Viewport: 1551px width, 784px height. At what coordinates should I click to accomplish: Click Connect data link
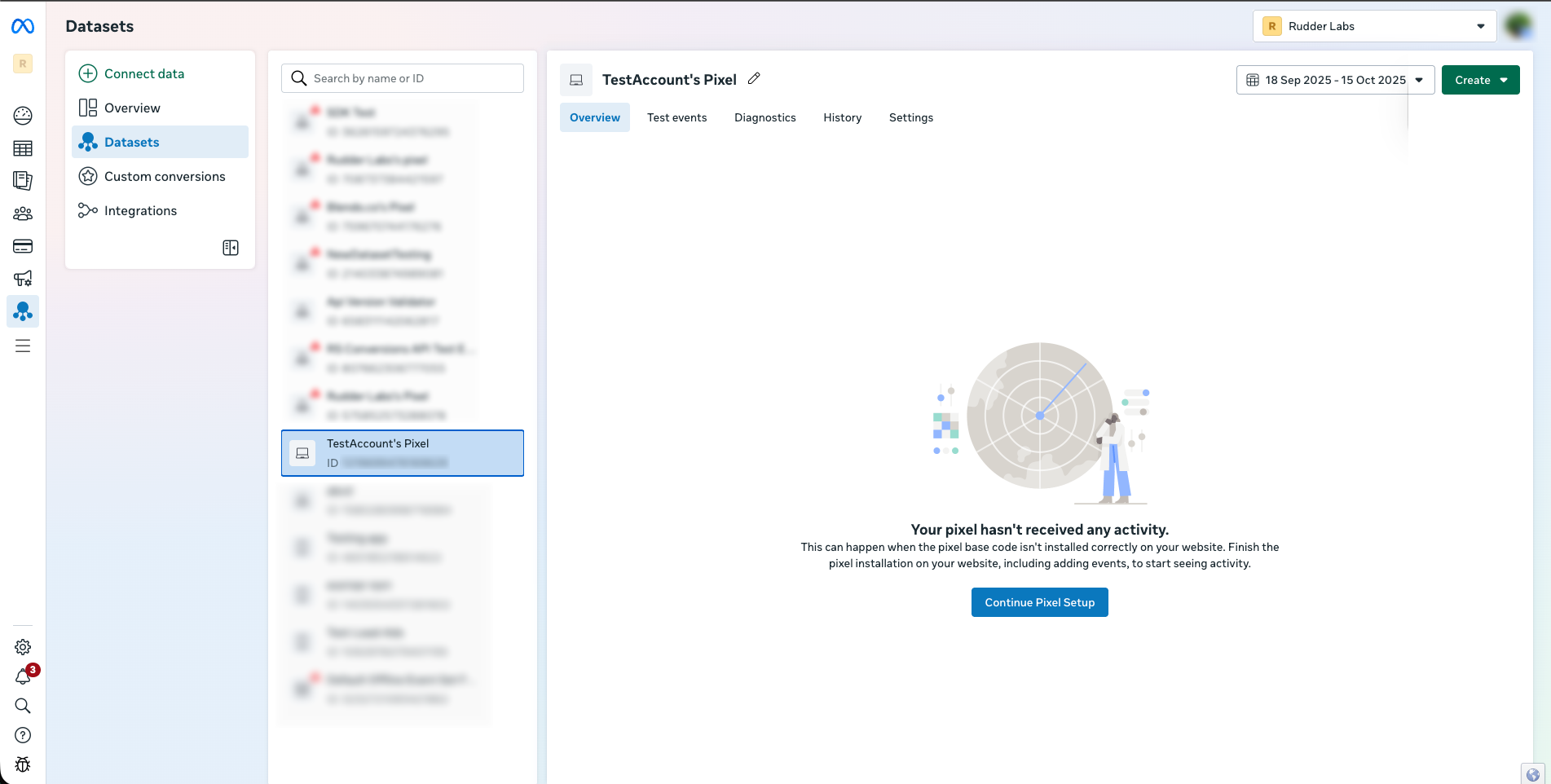[143, 73]
